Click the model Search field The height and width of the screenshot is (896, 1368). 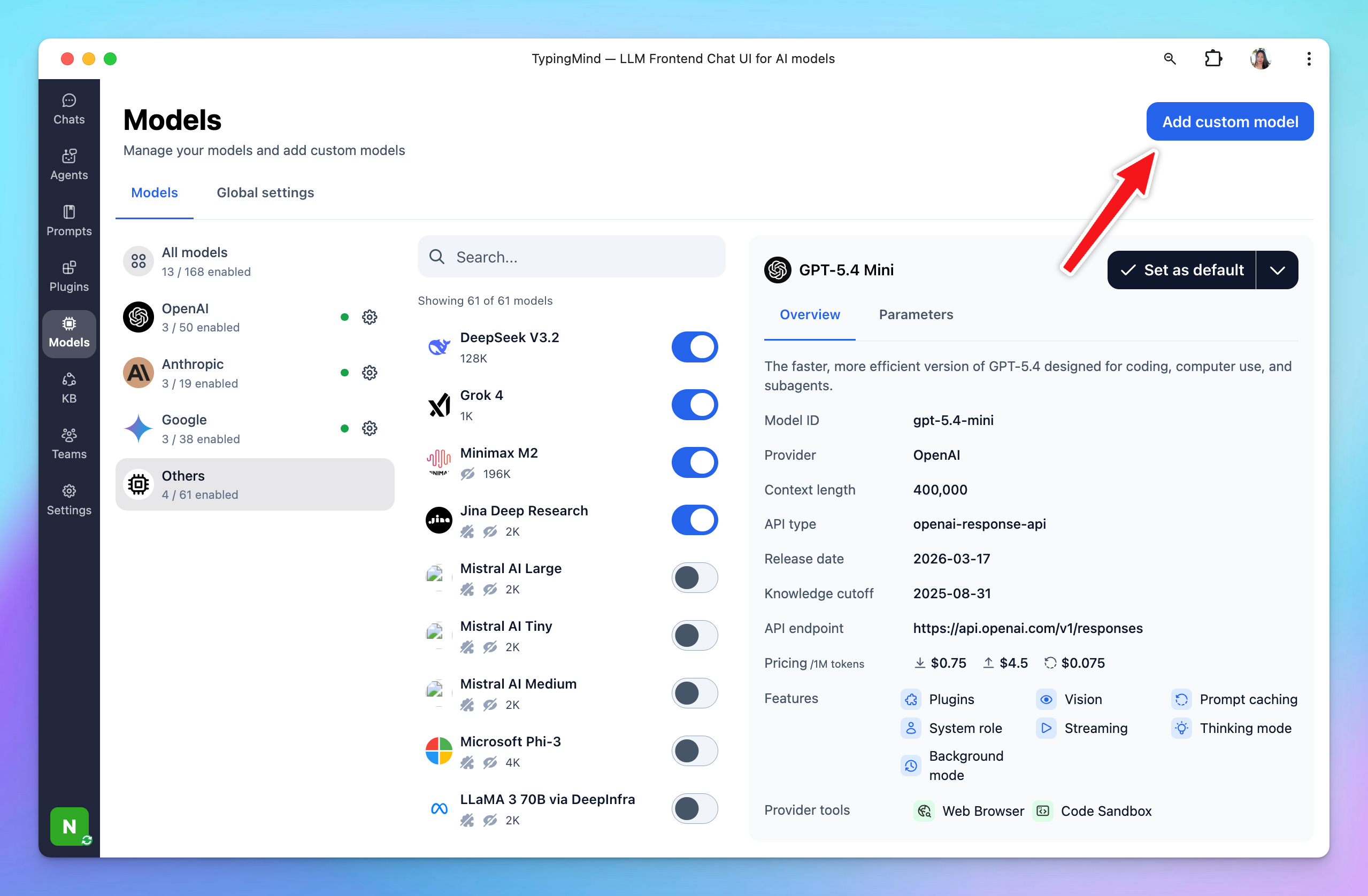571,257
